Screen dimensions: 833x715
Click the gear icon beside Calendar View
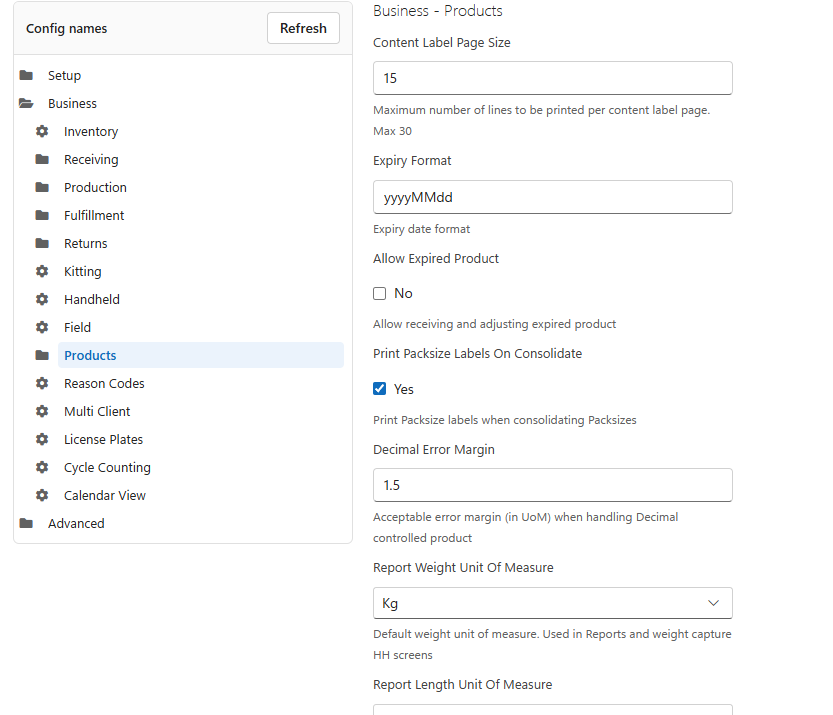(42, 496)
